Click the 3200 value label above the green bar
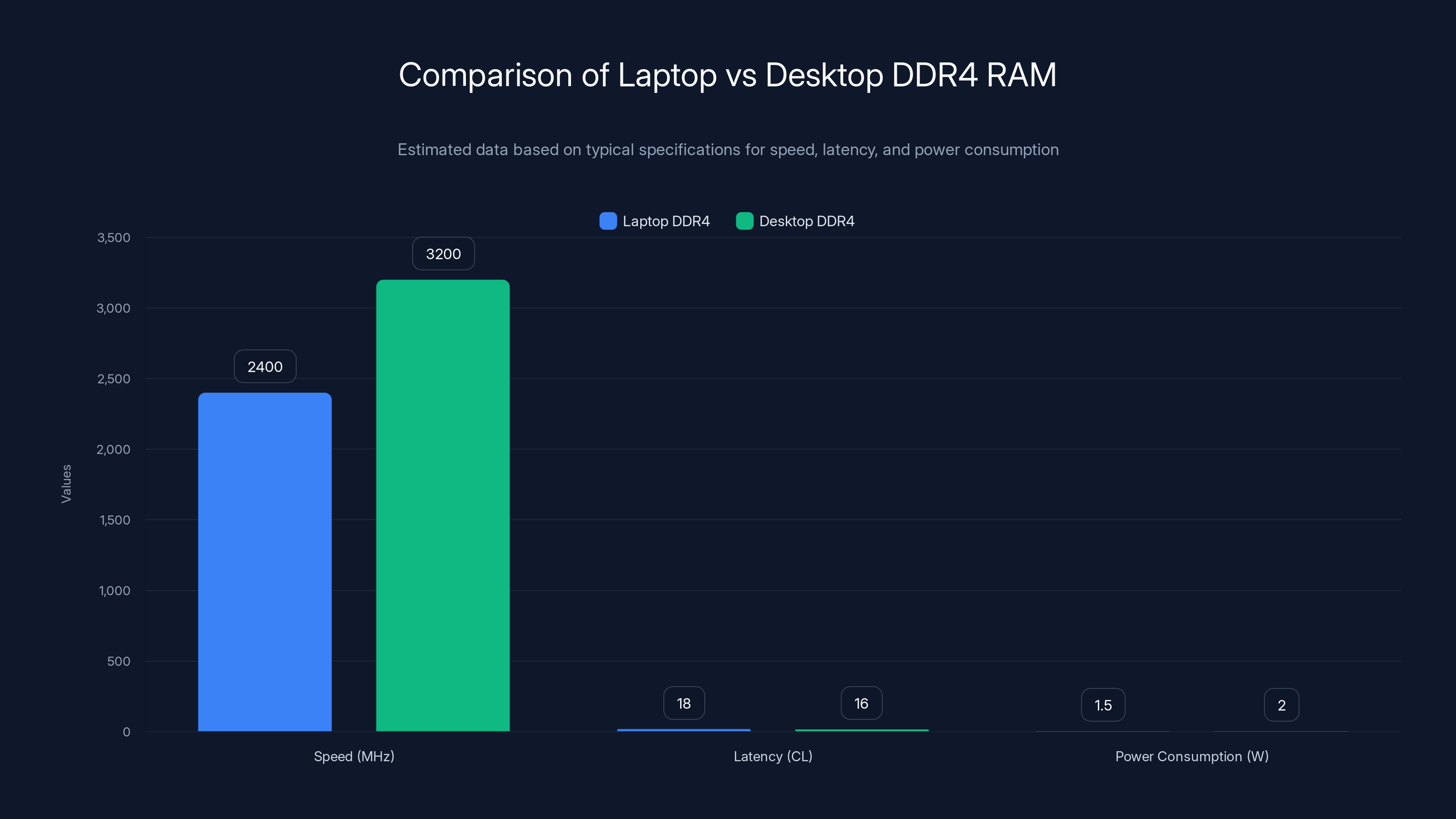1456x819 pixels. (x=443, y=254)
